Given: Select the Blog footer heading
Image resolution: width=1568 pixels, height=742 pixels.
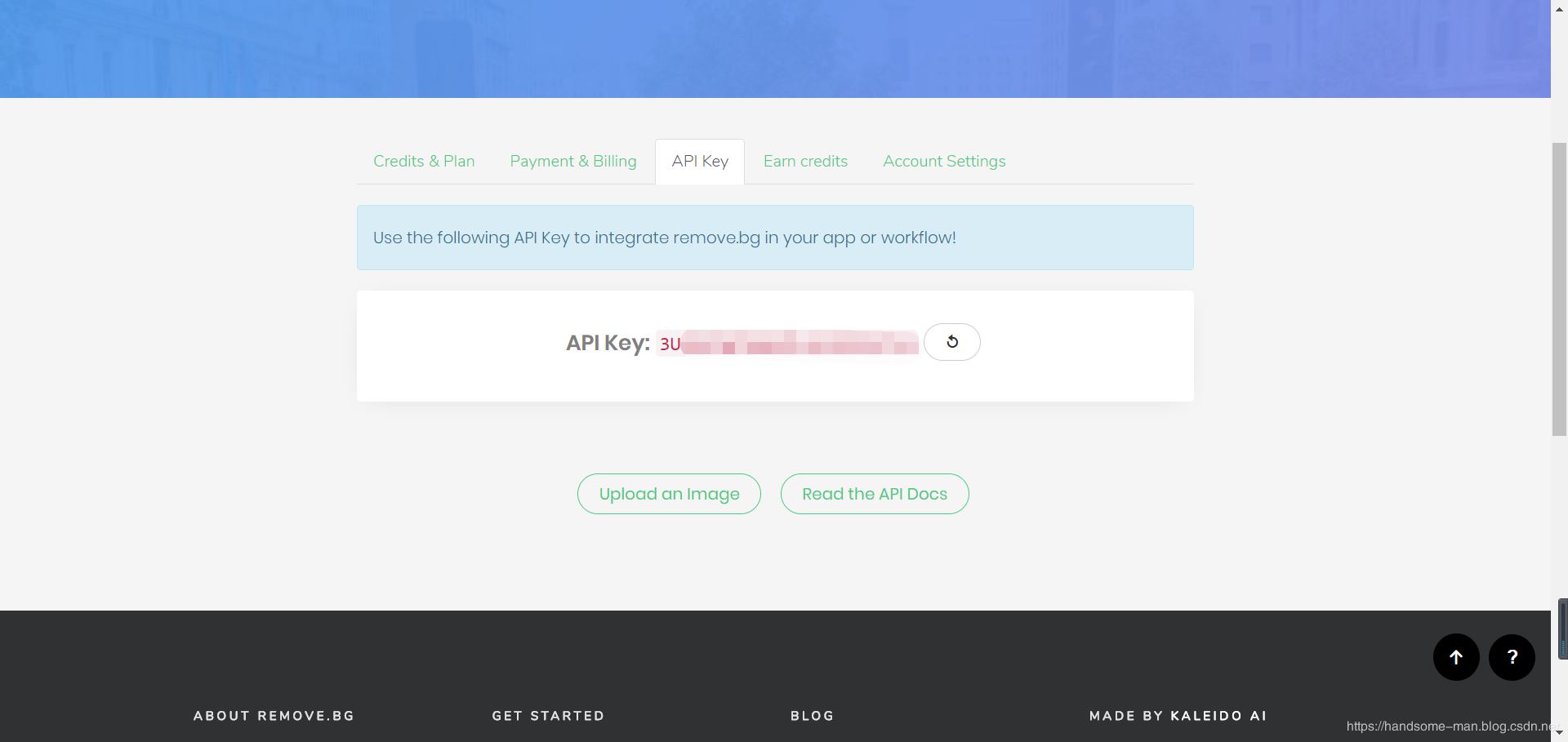Looking at the screenshot, I should point(812,716).
